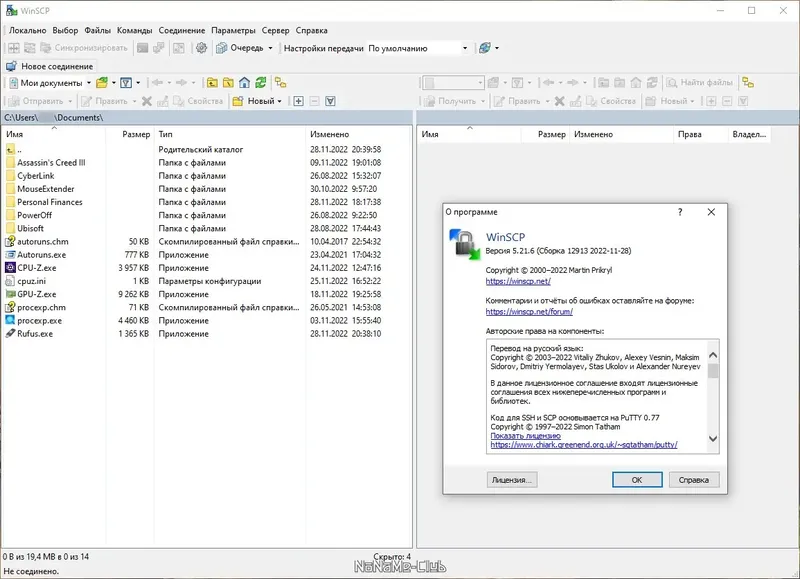The width and height of the screenshot is (800, 579).
Task: Open the Локально menu
Action: (x=28, y=31)
